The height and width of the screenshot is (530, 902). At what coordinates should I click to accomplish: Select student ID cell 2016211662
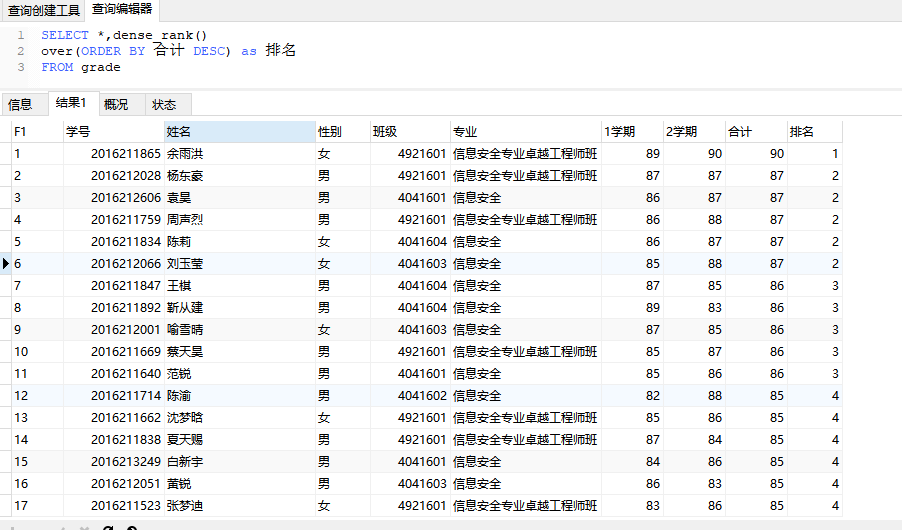114,418
